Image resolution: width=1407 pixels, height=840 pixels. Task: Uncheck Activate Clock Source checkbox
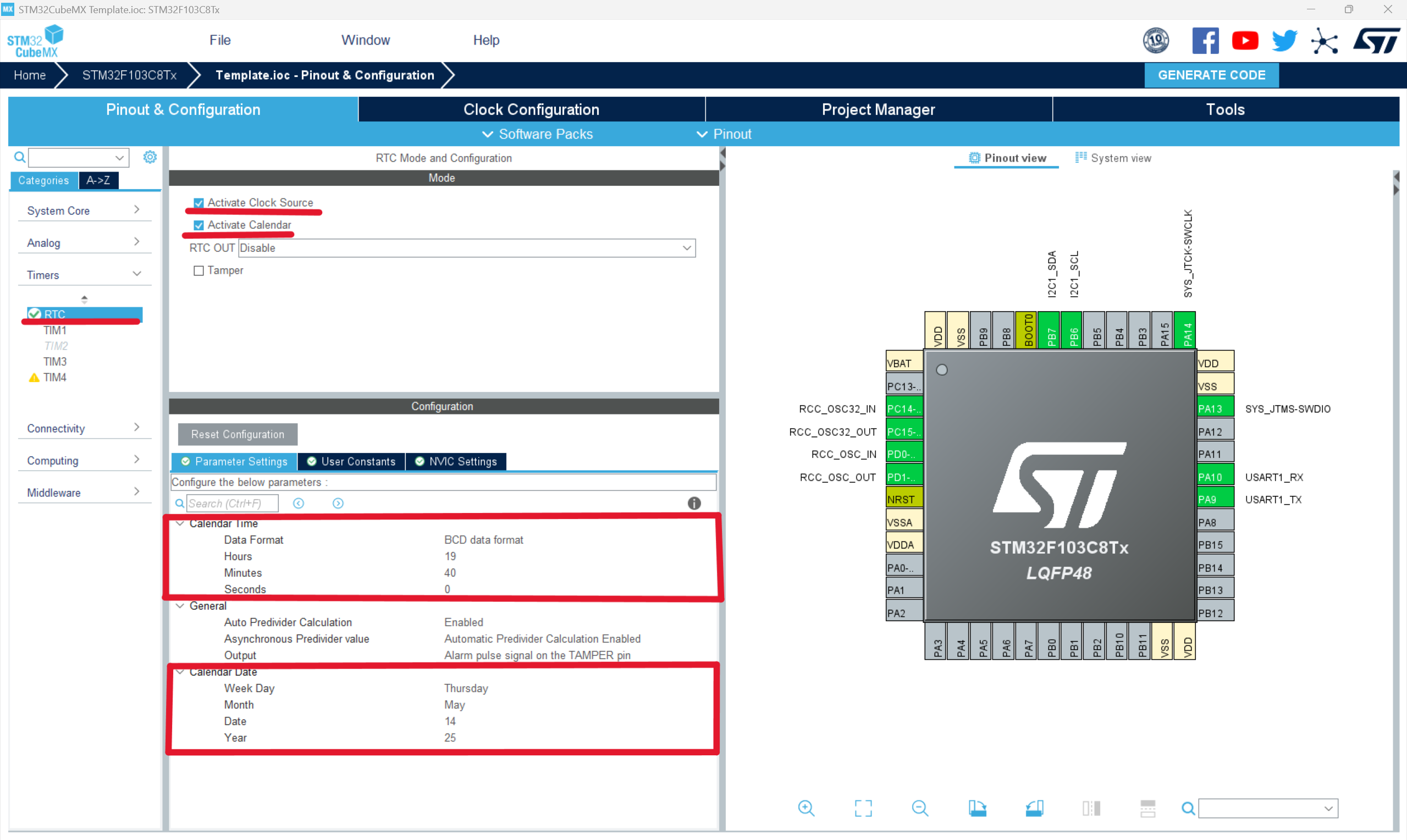(198, 203)
